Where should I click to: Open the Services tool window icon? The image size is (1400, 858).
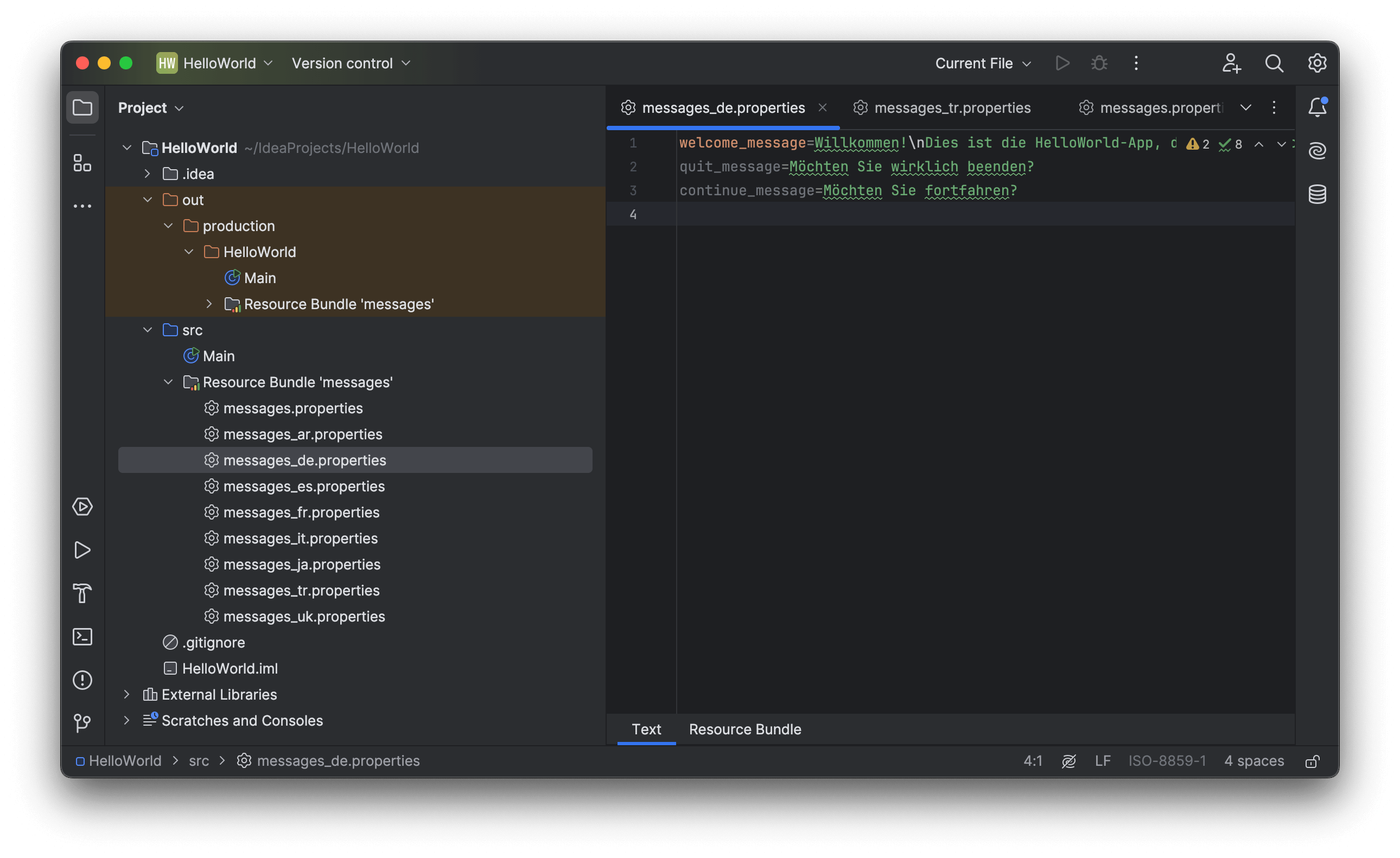[82, 507]
